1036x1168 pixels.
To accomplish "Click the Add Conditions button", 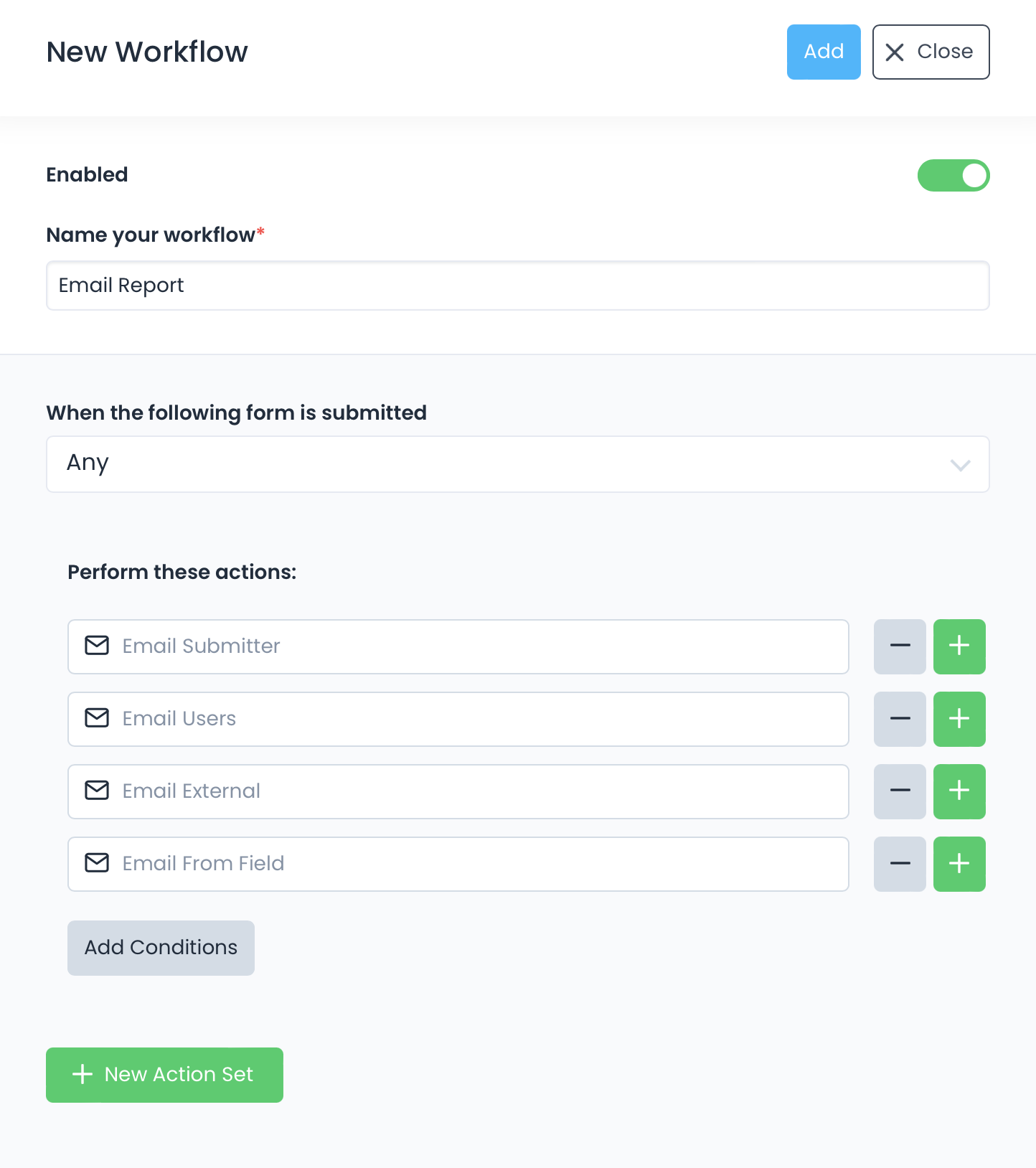I will (x=161, y=948).
